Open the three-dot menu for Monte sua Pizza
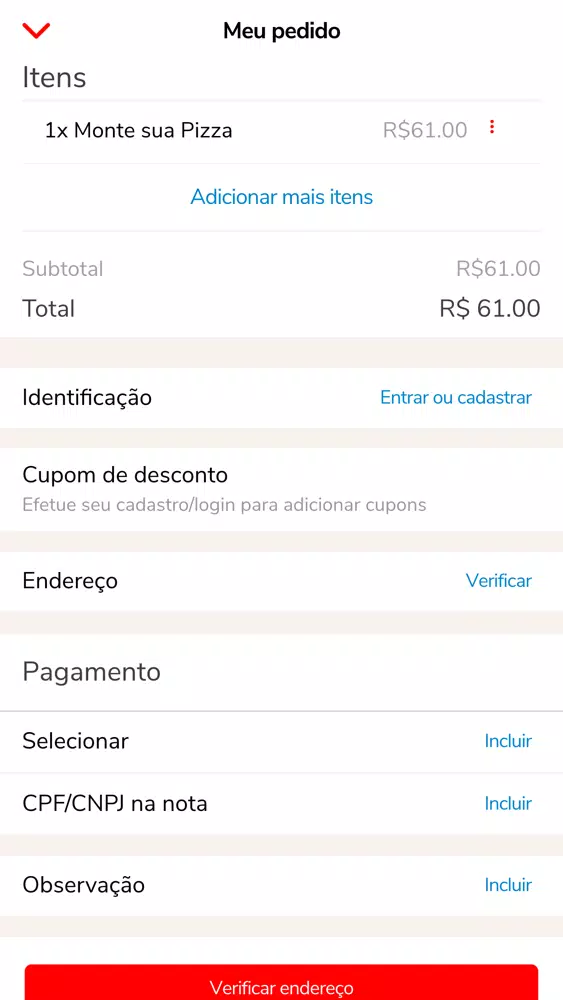Viewport: 563px width, 1000px height. [x=492, y=128]
